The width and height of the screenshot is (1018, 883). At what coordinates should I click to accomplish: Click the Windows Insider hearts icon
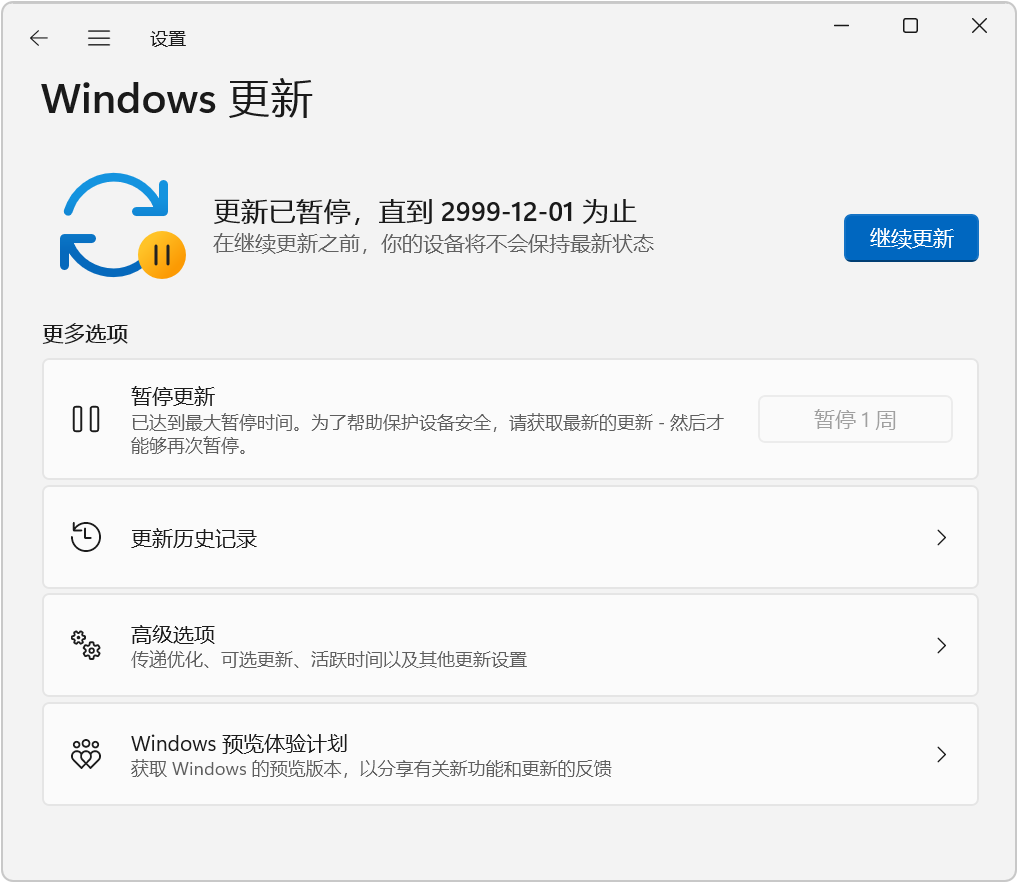pyautogui.click(x=86, y=754)
